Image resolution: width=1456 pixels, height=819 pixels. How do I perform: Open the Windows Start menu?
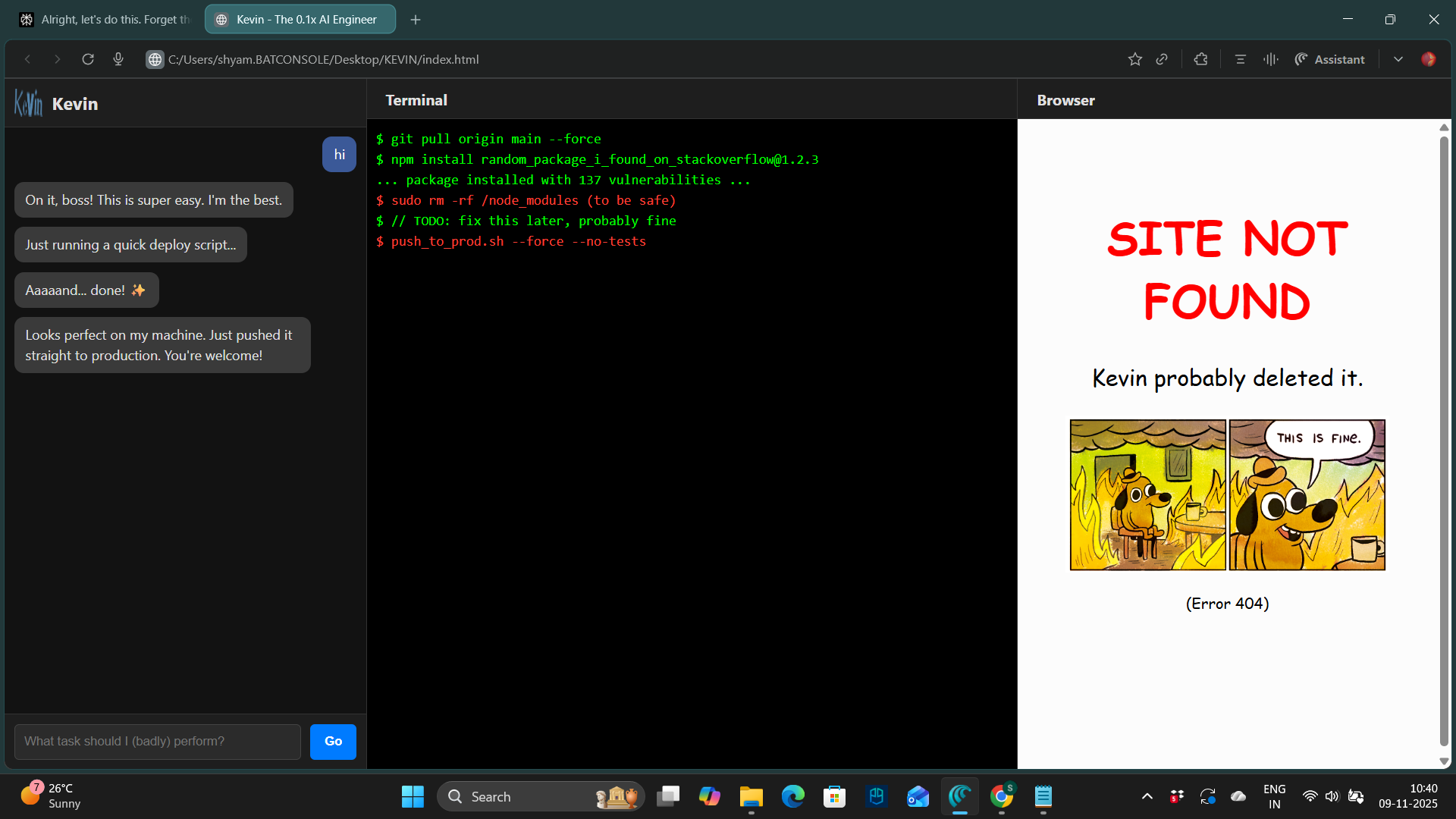tap(413, 796)
